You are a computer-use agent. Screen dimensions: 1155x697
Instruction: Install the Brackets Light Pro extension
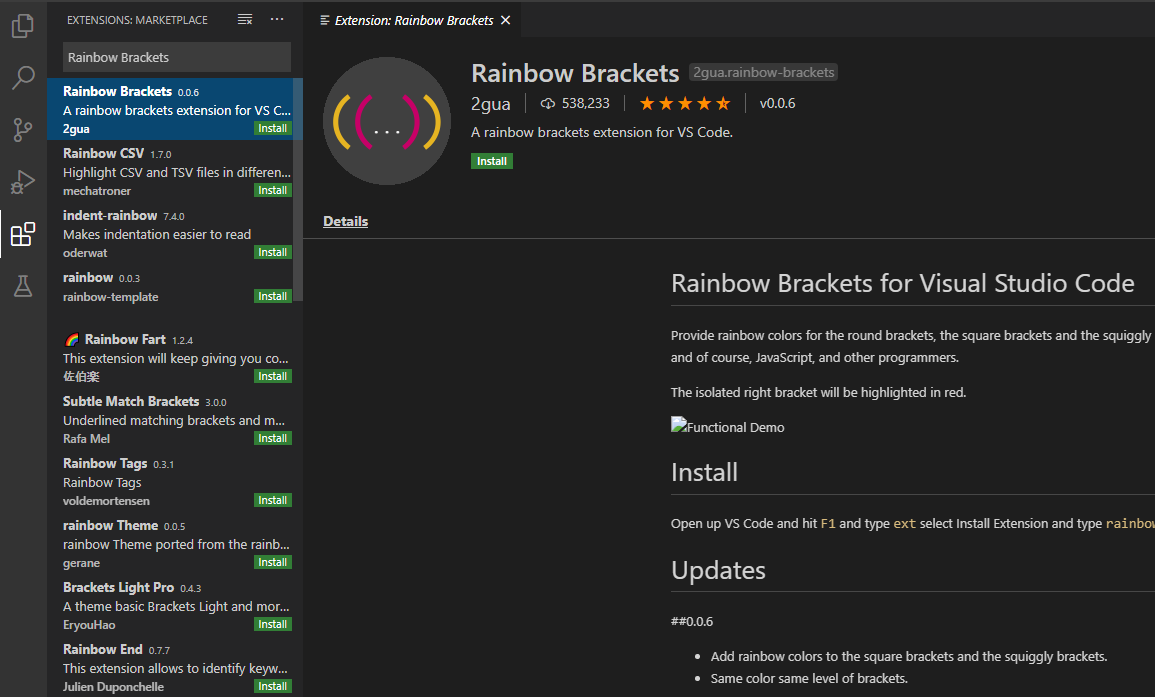coord(273,624)
